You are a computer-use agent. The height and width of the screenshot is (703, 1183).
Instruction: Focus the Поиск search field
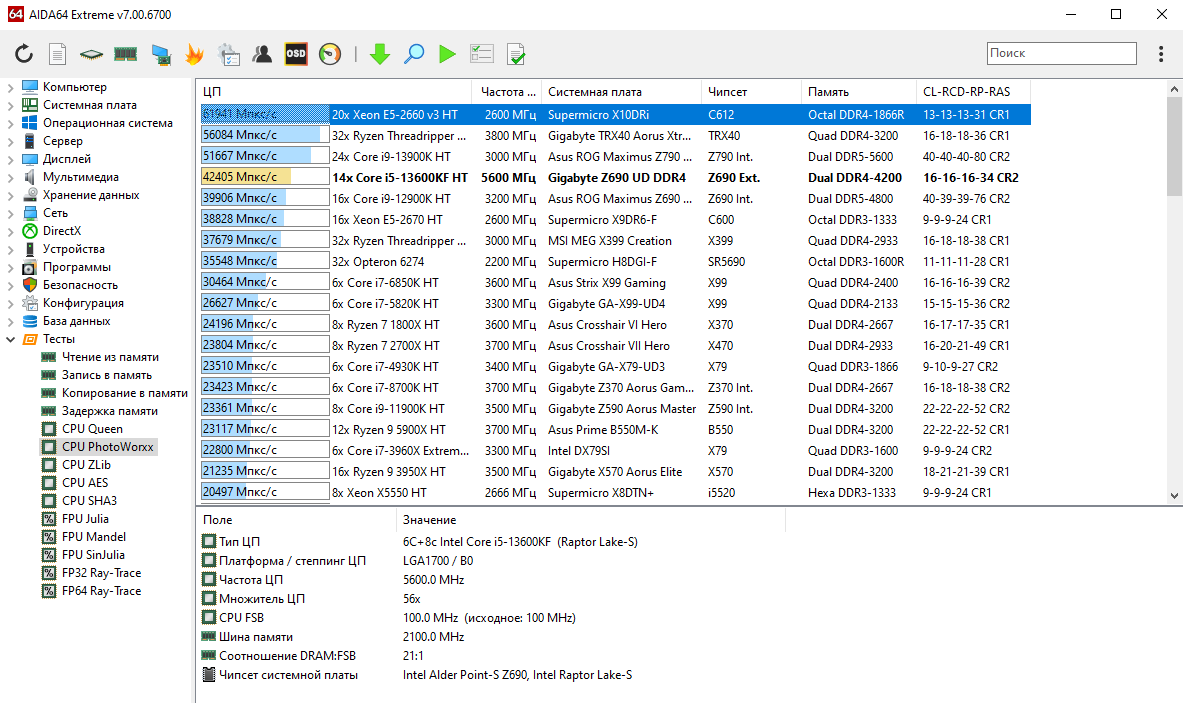1062,53
